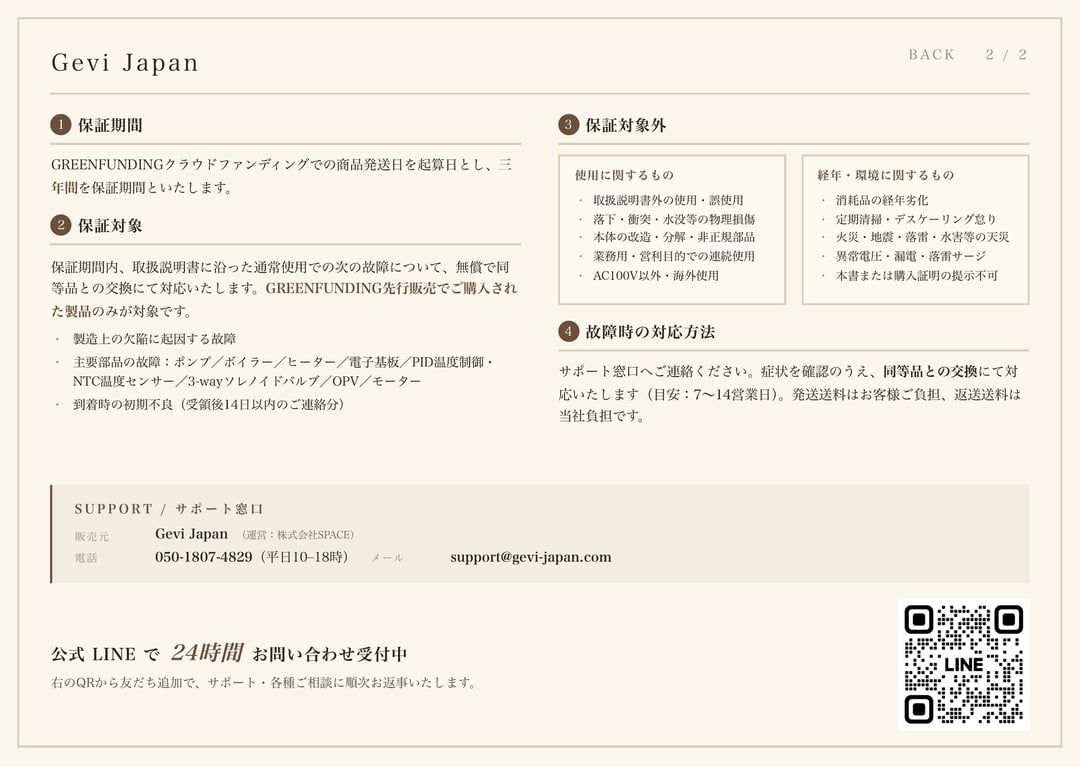Click the 経年・環境に関するもの box title
Viewport: 1082px width, 768px height.
tap(886, 175)
